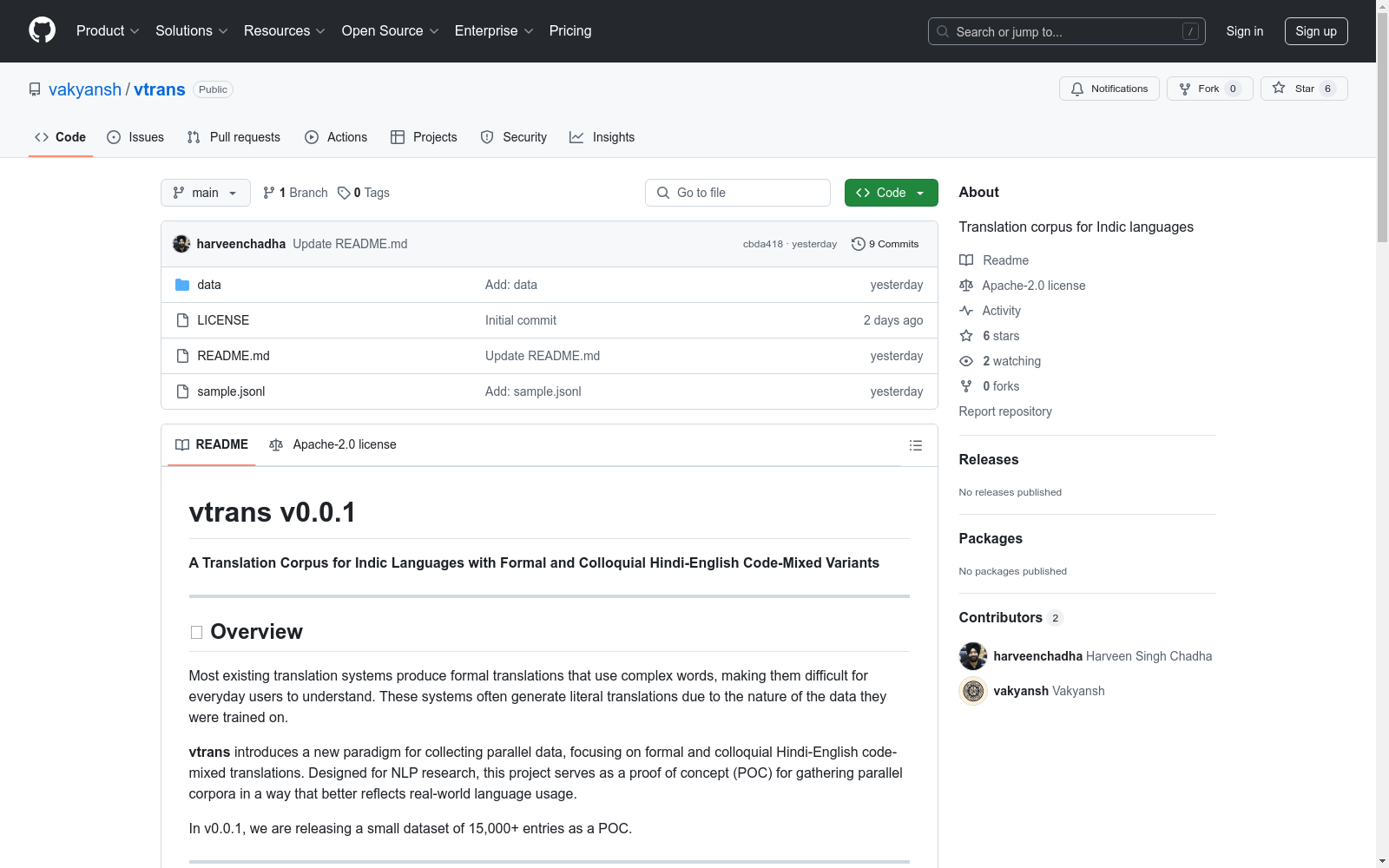Open the LICENSE file
This screenshot has width=1389, height=868.
[x=223, y=320]
